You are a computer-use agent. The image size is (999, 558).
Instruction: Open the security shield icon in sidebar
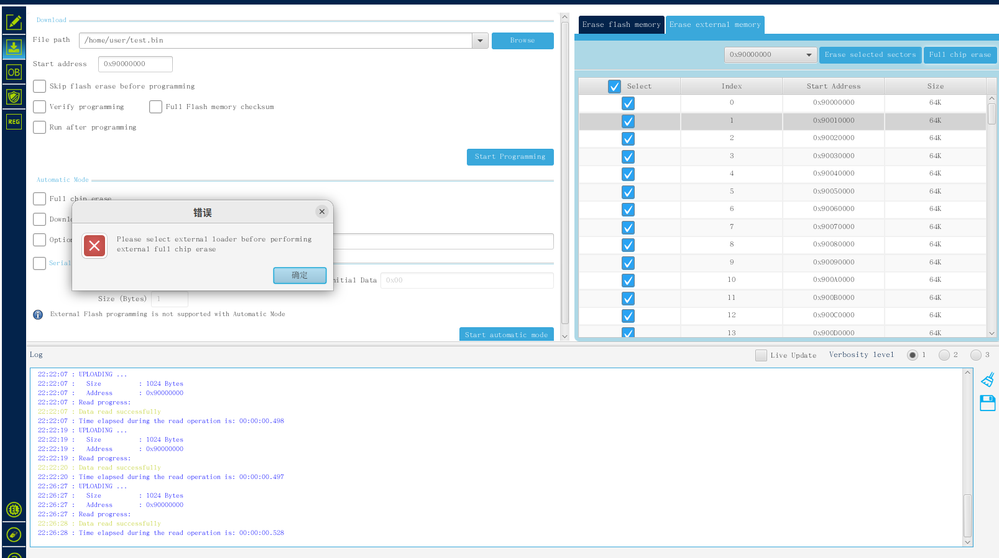[x=13, y=97]
